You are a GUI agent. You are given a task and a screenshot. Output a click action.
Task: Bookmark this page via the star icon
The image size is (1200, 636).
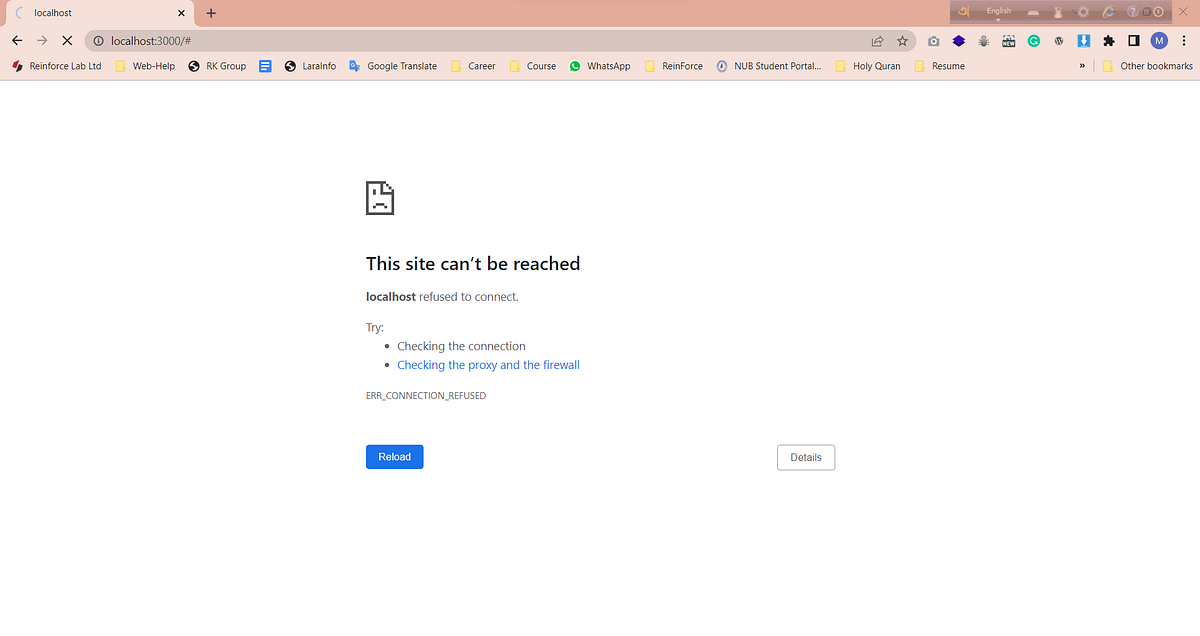[x=902, y=40]
